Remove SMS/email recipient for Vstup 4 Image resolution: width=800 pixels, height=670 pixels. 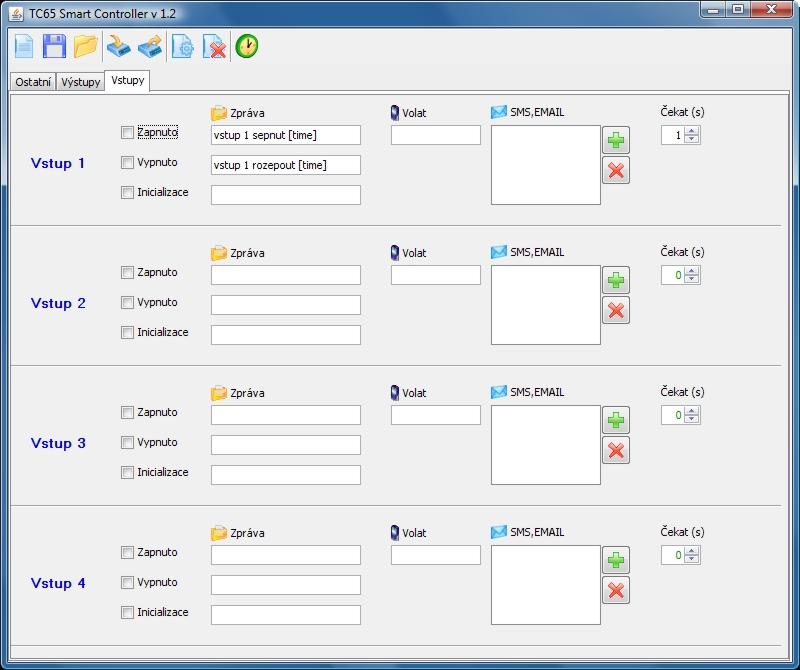tap(616, 590)
